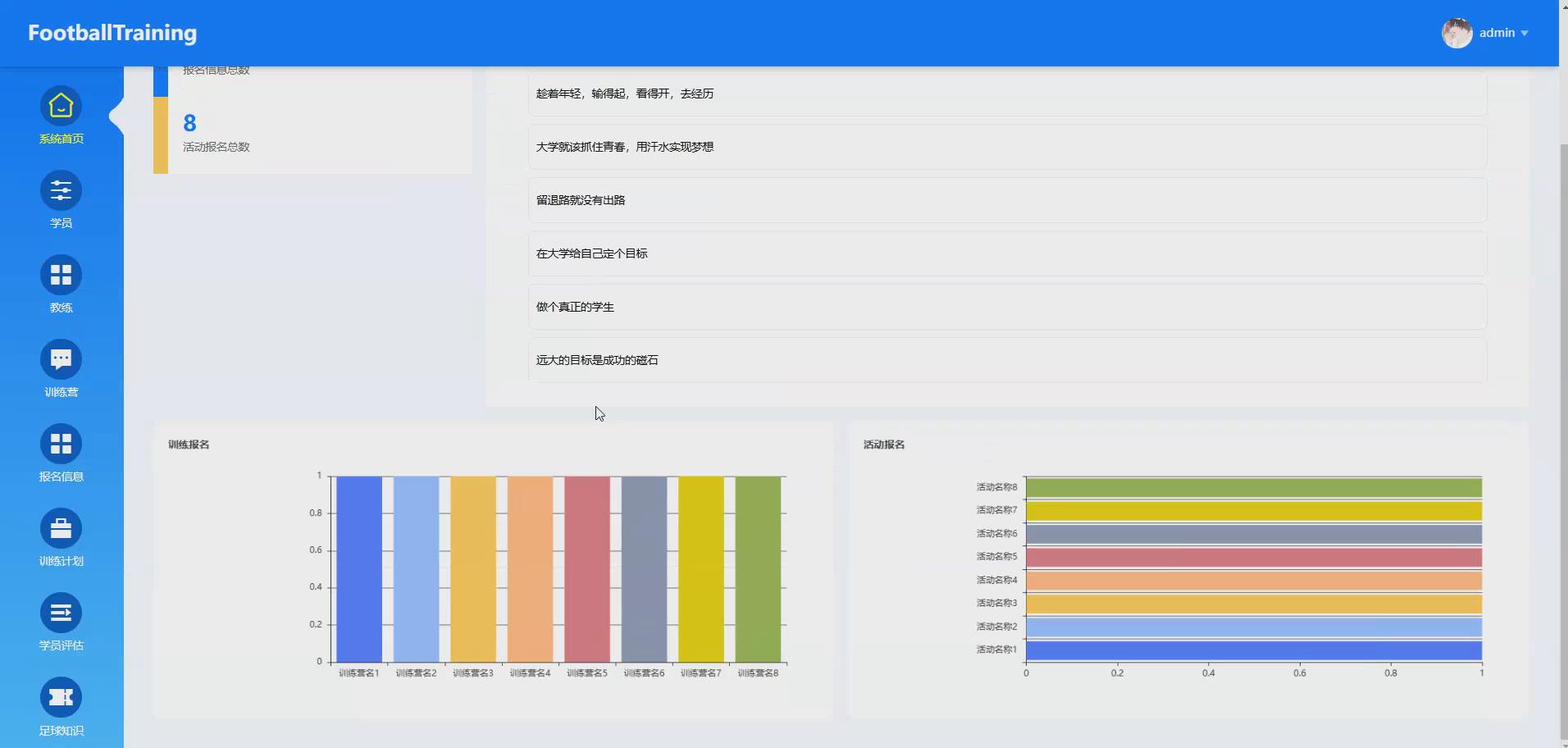Click the 活动报名总数 total count link
Screen dimensions: 1568x748
click(x=216, y=146)
